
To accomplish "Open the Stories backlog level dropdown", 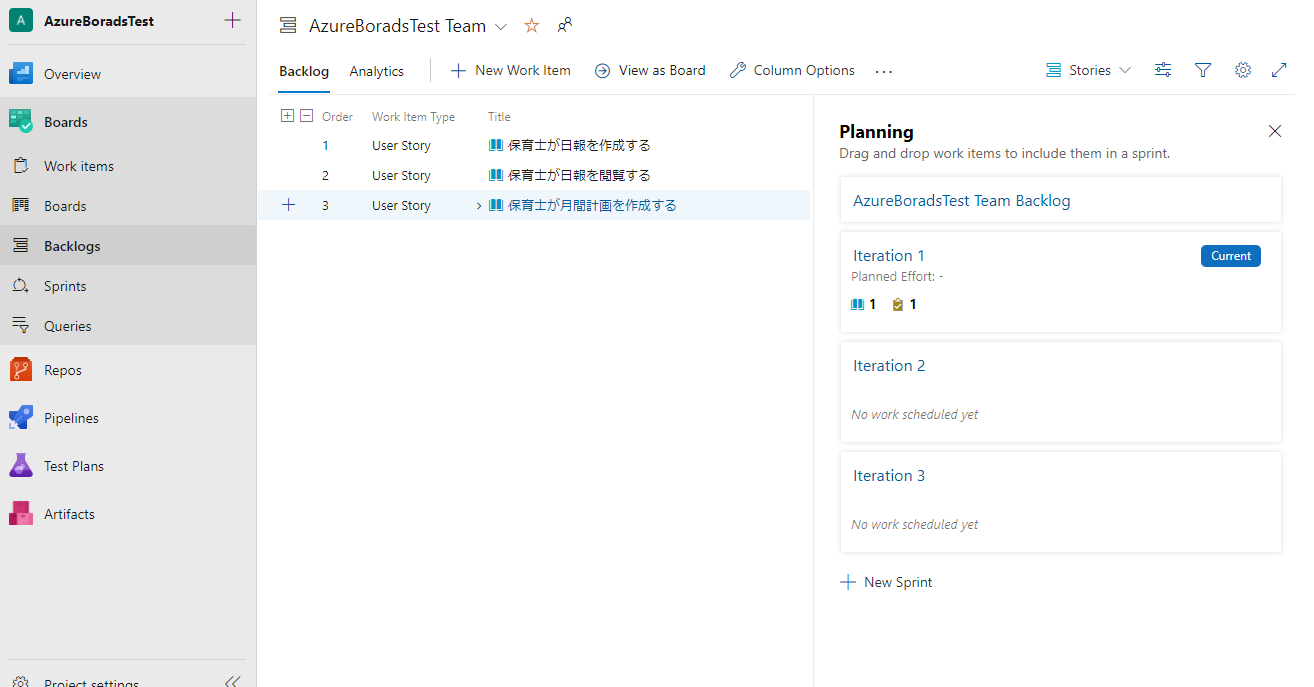I will pyautogui.click(x=1089, y=70).
